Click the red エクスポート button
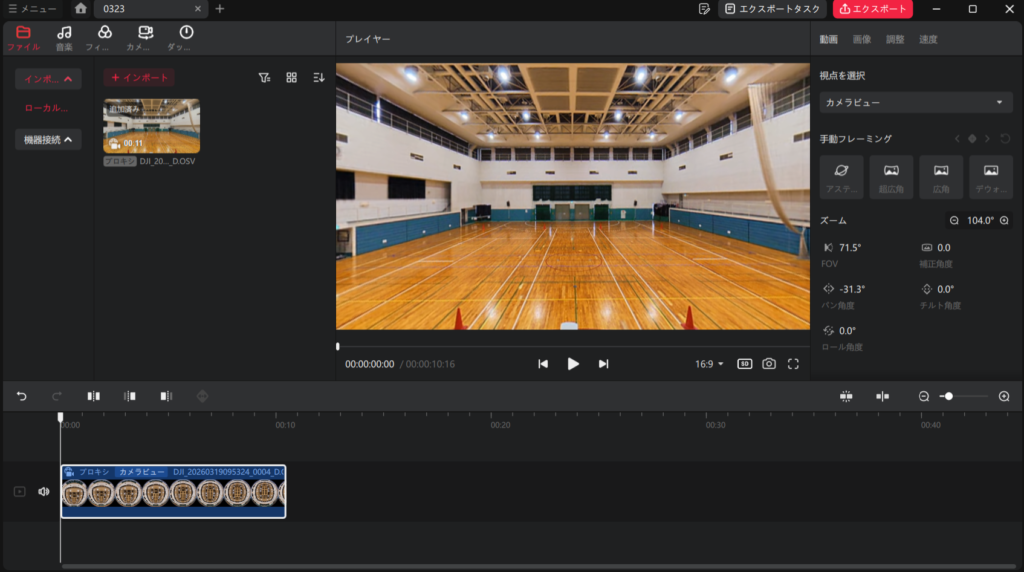The width and height of the screenshot is (1024, 572). (872, 9)
